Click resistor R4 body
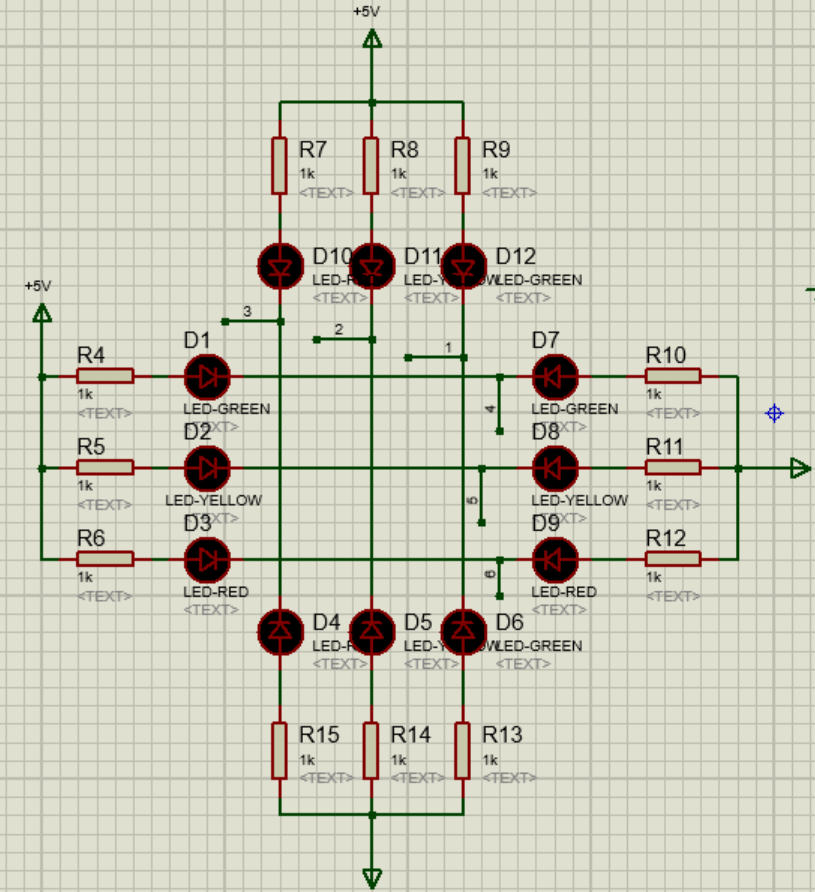The width and height of the screenshot is (815, 892). point(105,376)
